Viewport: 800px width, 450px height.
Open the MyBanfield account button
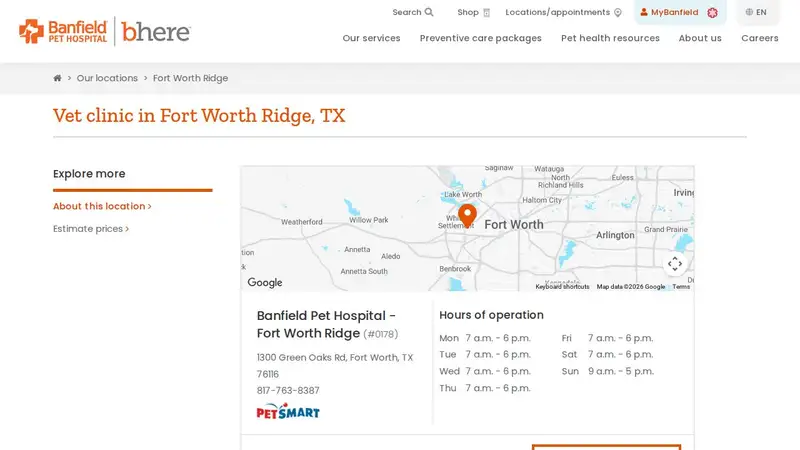pos(680,12)
